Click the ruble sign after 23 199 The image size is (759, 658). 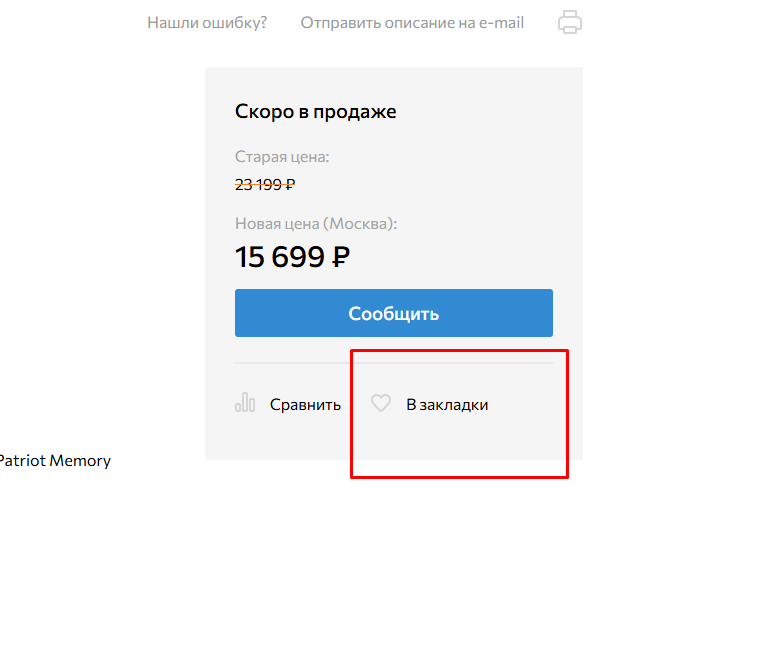tap(290, 184)
